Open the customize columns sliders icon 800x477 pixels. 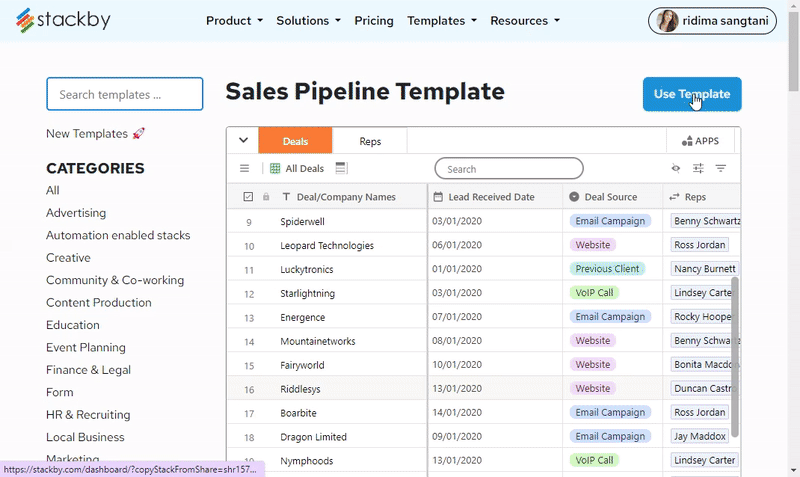pyautogui.click(x=698, y=168)
